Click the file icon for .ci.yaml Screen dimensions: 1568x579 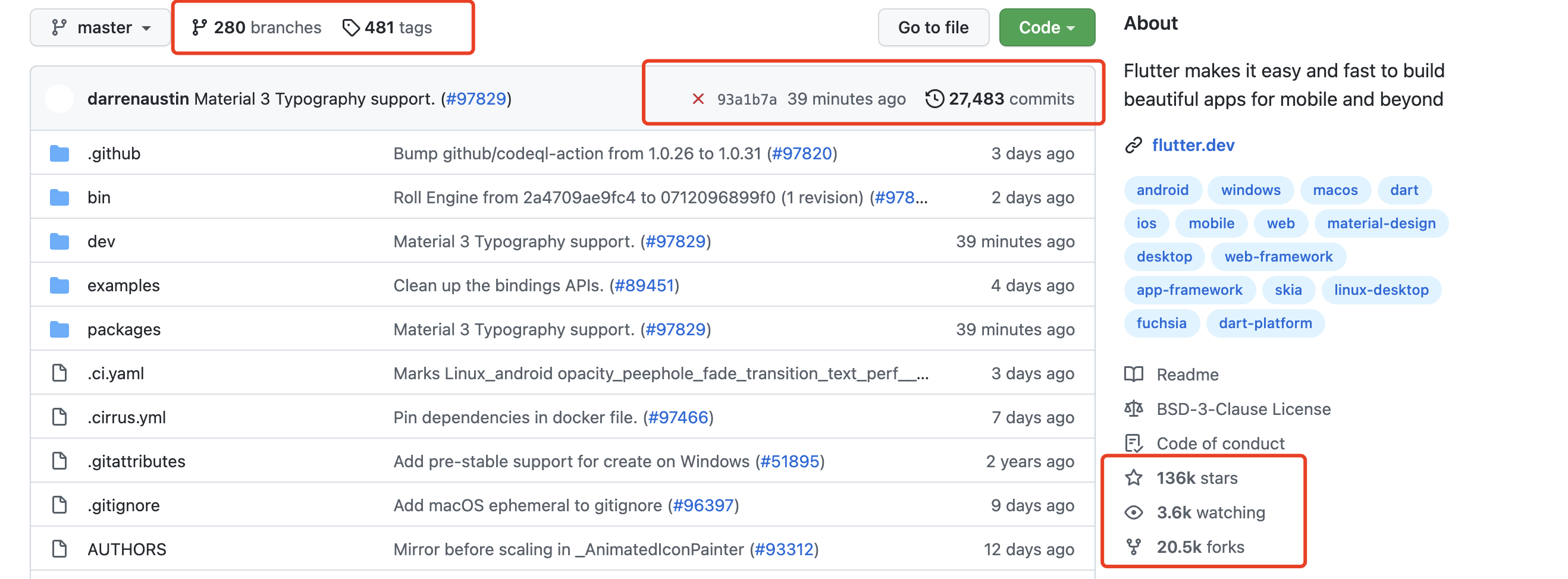click(59, 373)
